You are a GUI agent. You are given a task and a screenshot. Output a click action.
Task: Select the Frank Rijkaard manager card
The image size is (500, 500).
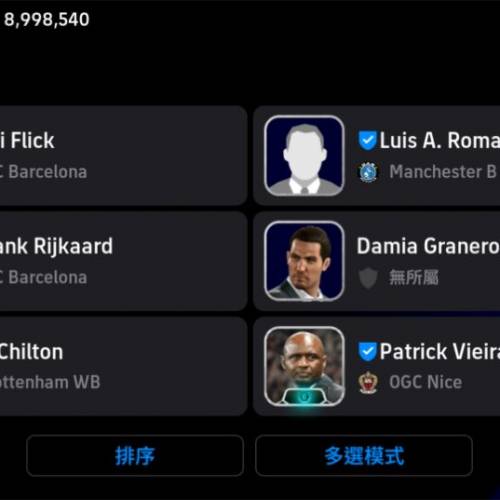click(x=123, y=261)
